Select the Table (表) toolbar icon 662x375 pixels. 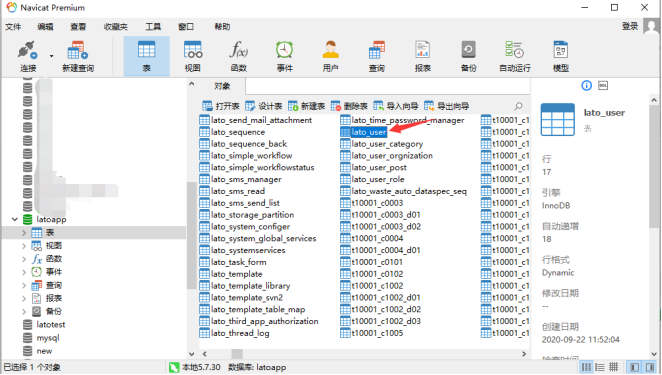[x=147, y=56]
